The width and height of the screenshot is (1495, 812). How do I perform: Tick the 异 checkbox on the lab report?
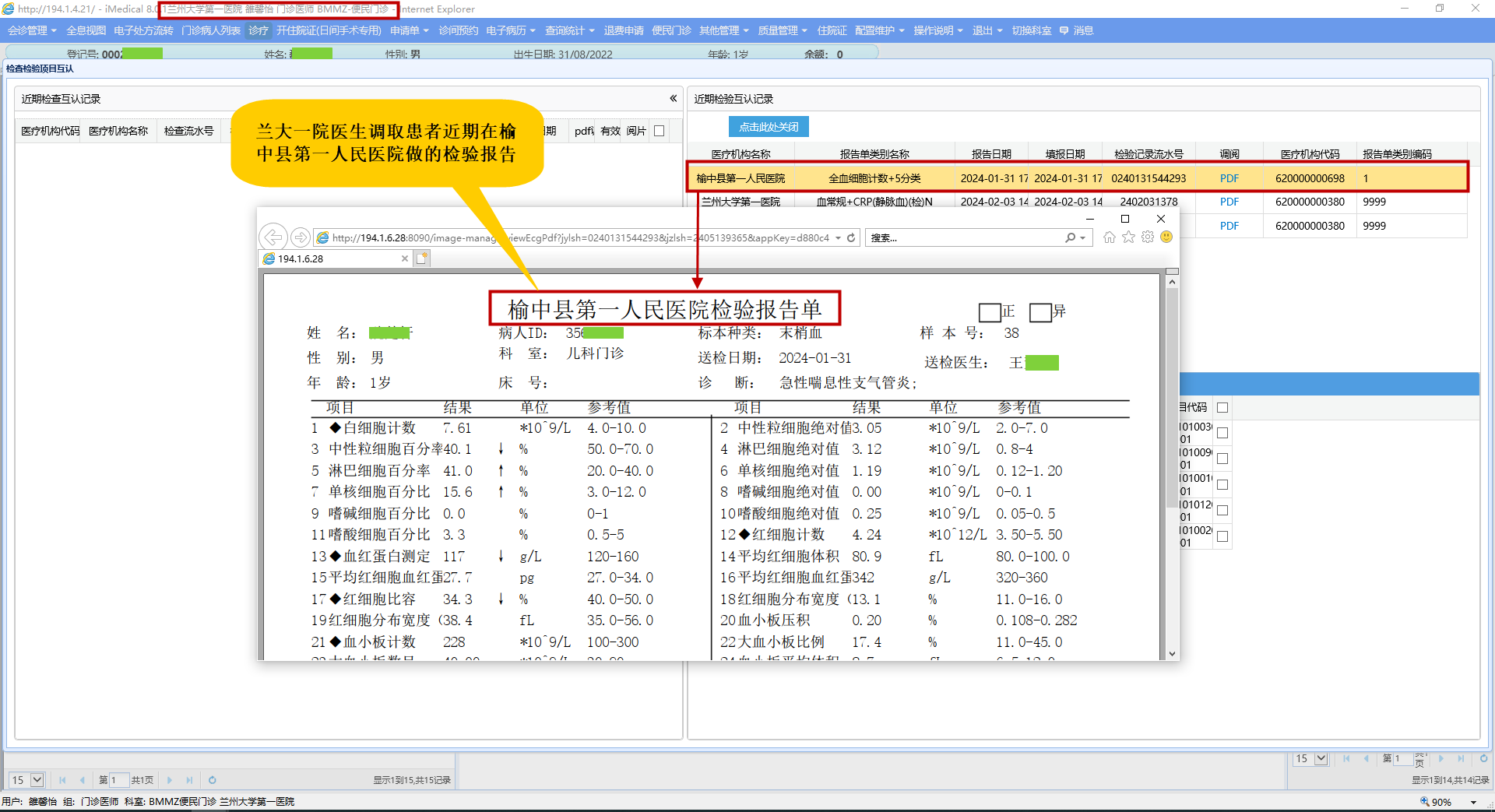pyautogui.click(x=1040, y=312)
